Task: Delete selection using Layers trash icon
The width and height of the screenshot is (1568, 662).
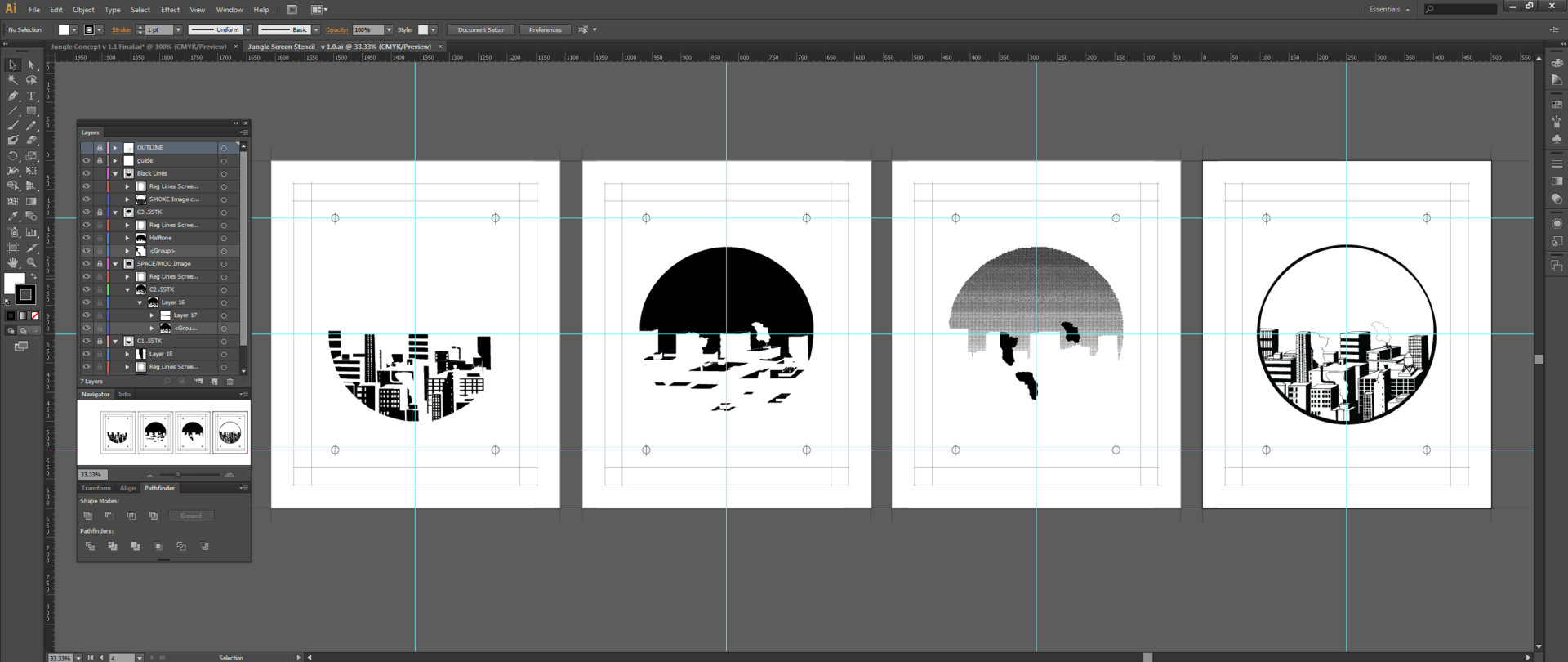Action: [x=230, y=382]
